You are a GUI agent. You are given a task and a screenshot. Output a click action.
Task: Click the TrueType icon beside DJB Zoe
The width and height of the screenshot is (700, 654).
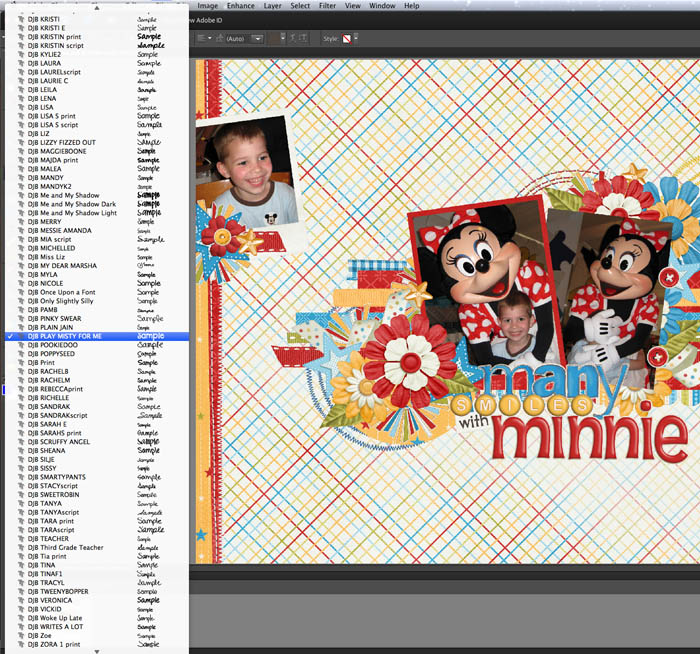click(21, 636)
